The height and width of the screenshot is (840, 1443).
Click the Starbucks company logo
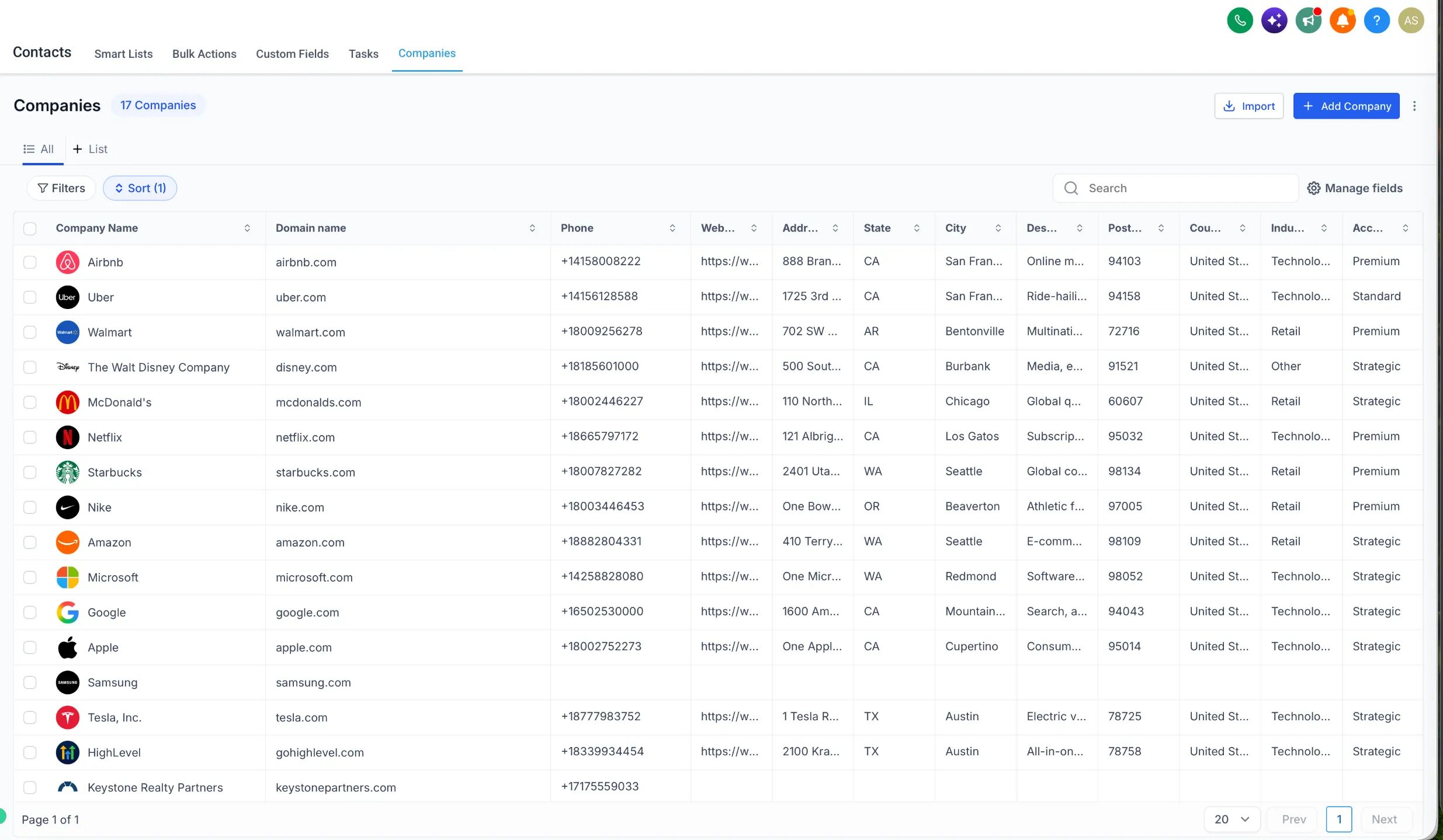[68, 473]
